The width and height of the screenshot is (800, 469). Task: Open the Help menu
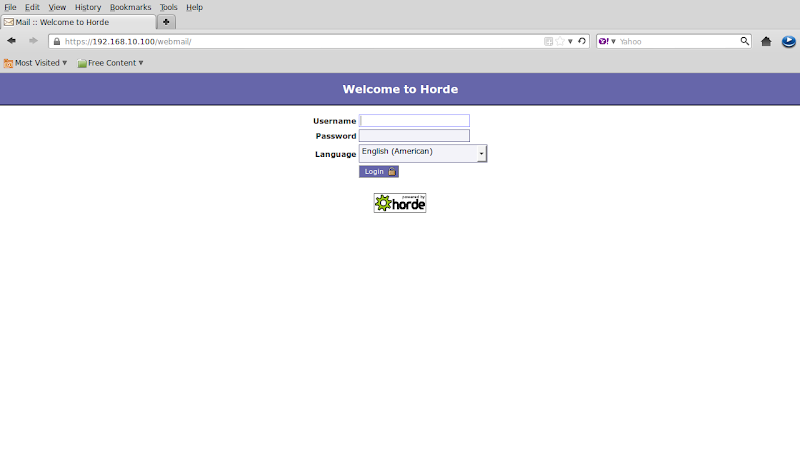click(194, 7)
